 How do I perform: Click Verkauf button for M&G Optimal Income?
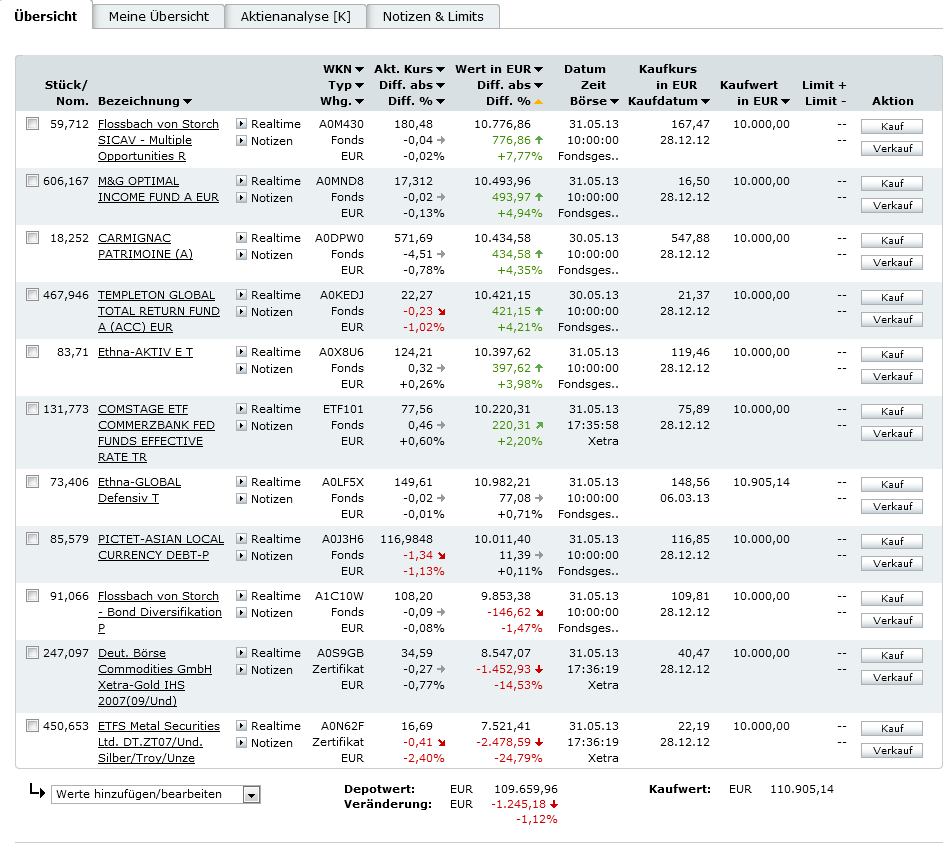point(892,206)
